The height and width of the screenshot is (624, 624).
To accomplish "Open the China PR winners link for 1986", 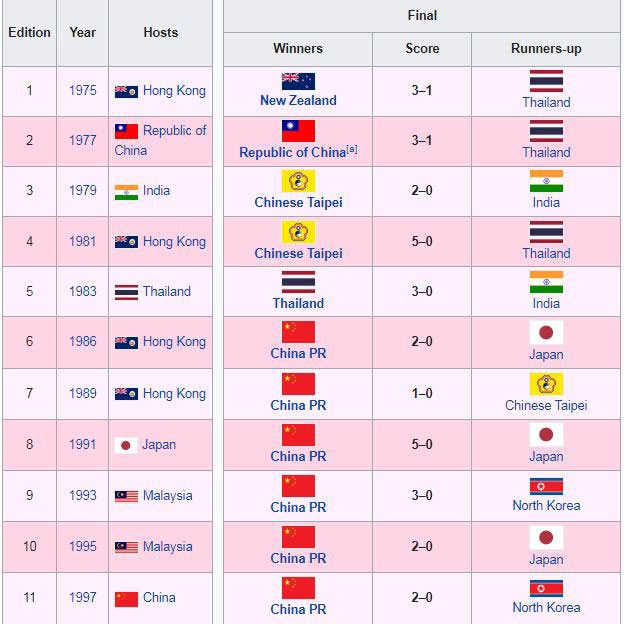I will coord(298,353).
